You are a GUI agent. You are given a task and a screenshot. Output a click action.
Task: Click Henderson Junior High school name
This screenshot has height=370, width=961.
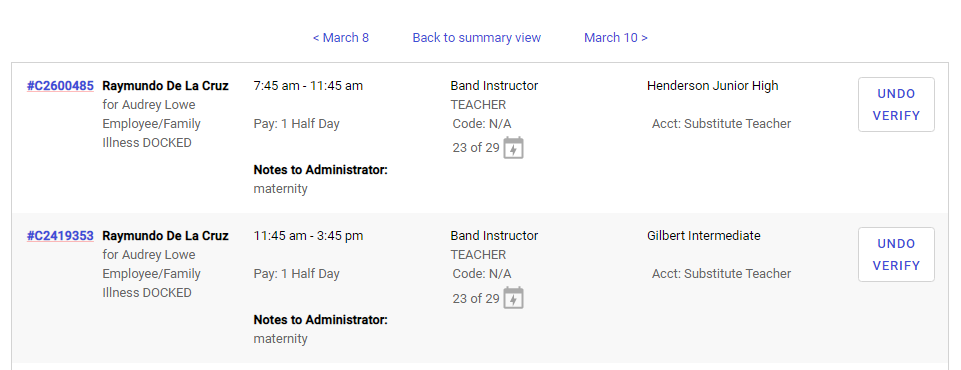coord(713,86)
